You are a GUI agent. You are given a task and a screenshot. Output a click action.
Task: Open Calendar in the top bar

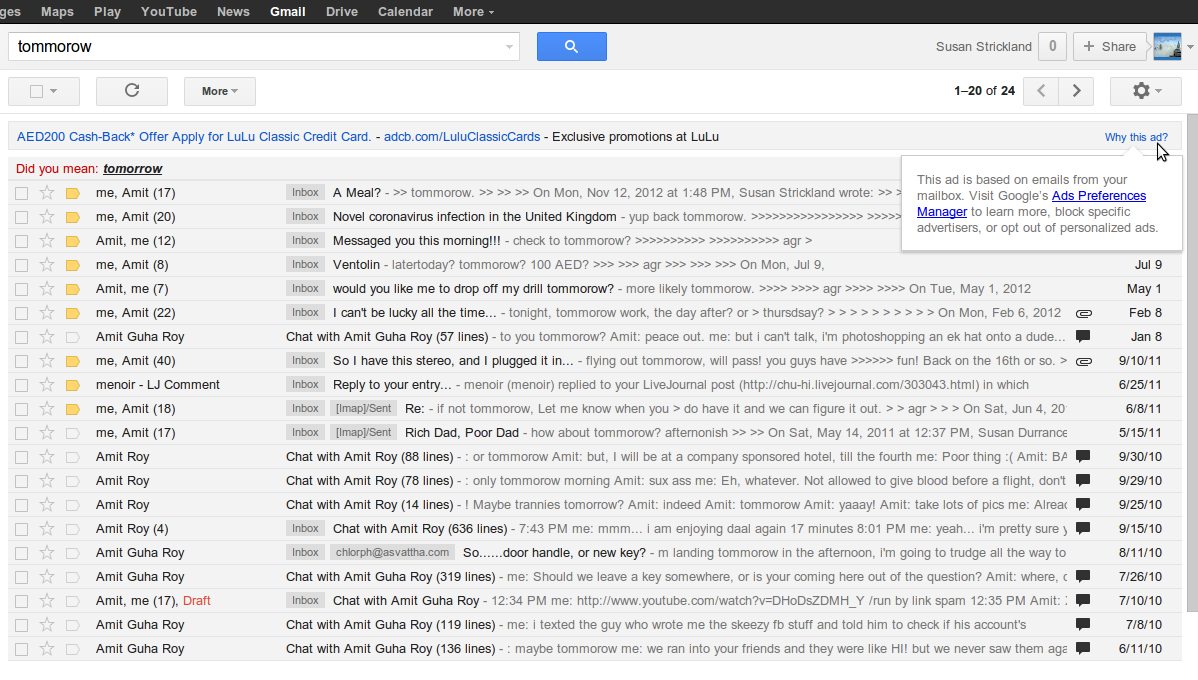pos(405,11)
